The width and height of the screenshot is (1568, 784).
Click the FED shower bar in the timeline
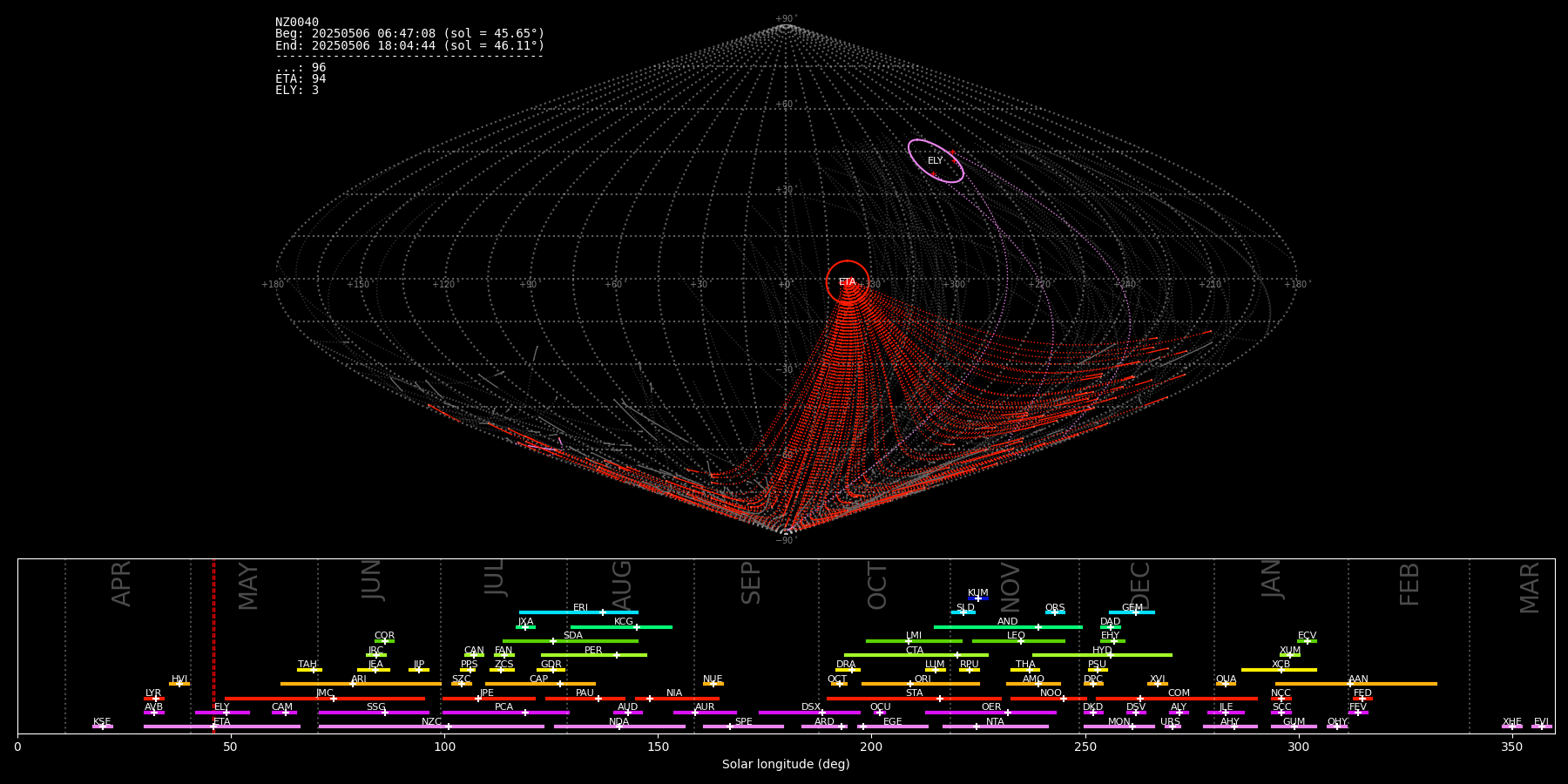click(1362, 698)
